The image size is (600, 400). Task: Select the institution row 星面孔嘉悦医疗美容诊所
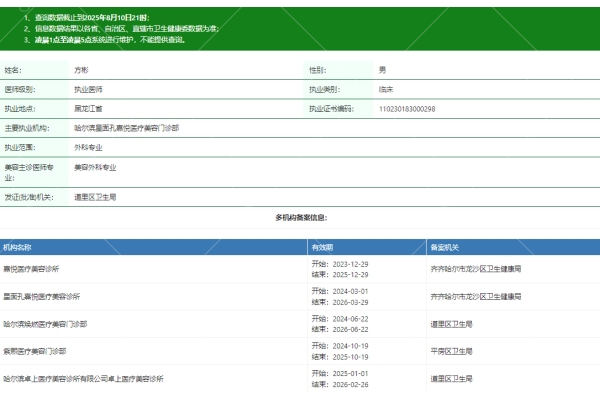41,296
